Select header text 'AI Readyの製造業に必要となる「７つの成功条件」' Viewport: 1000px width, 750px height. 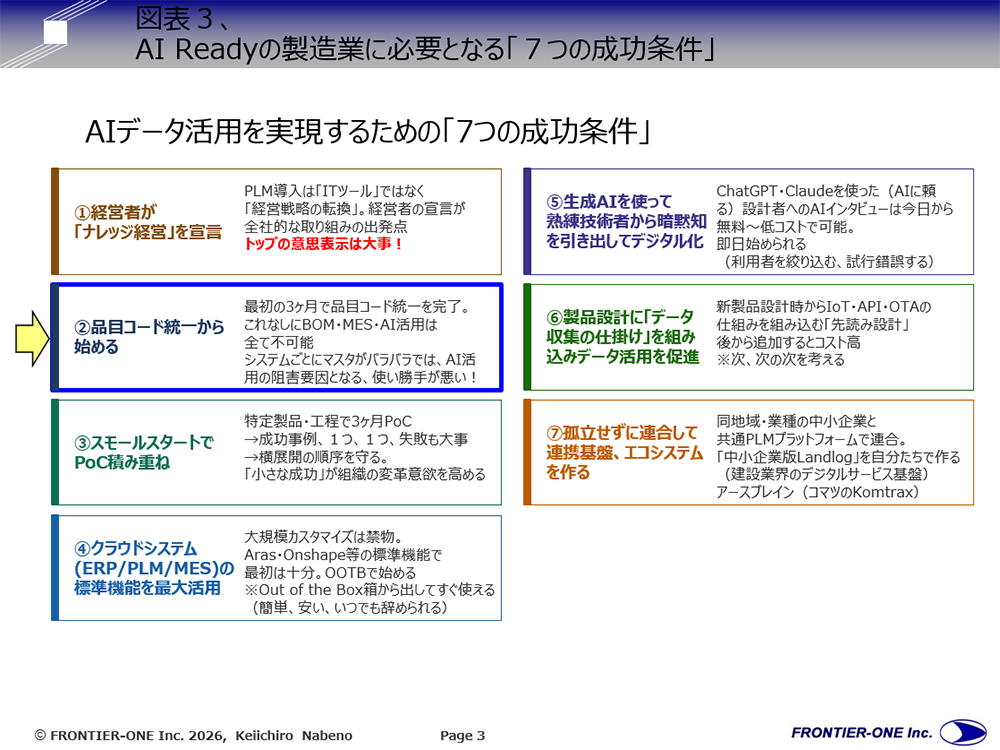(x=425, y=49)
